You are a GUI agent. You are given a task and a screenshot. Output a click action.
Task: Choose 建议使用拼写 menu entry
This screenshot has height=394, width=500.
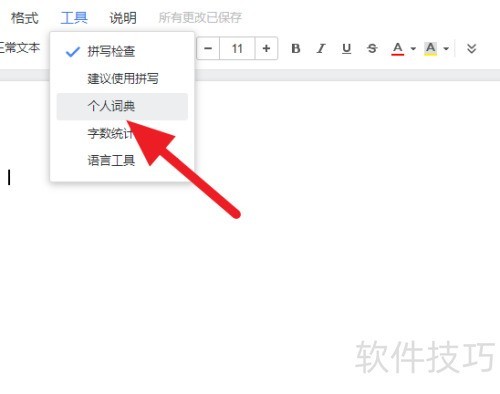(122, 79)
